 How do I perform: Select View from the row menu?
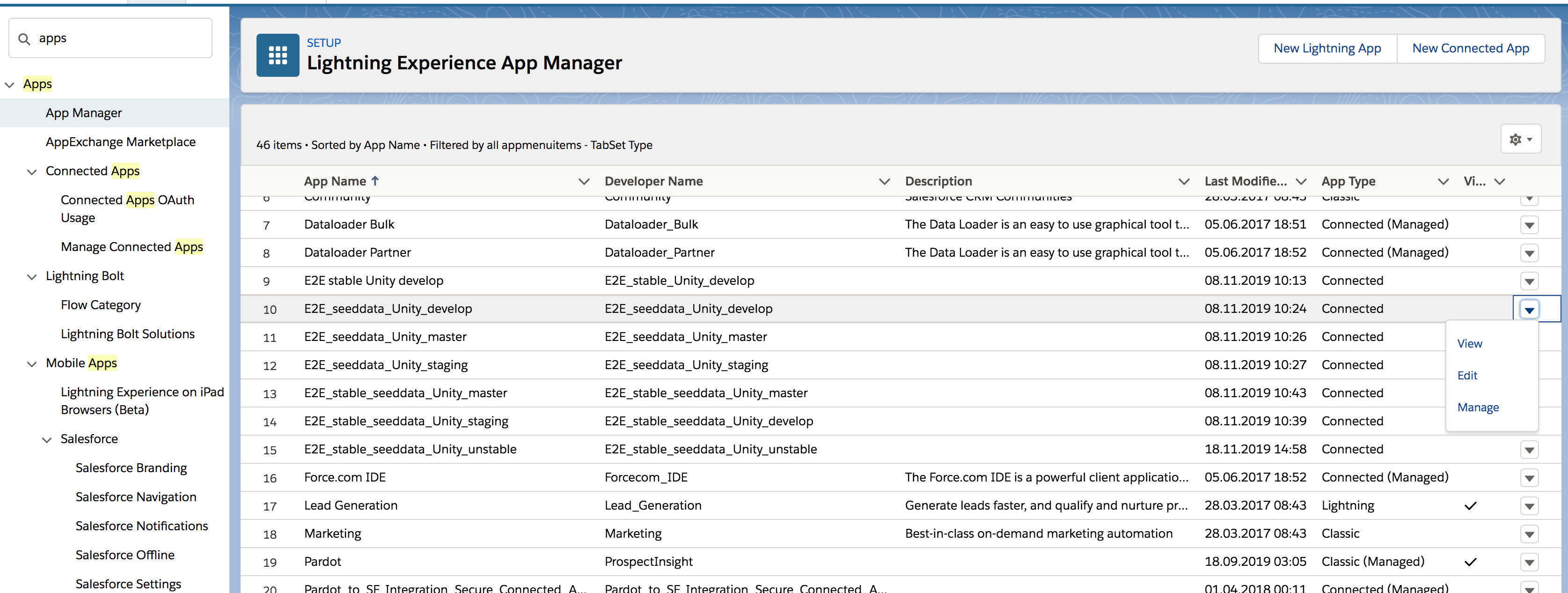point(1469,344)
